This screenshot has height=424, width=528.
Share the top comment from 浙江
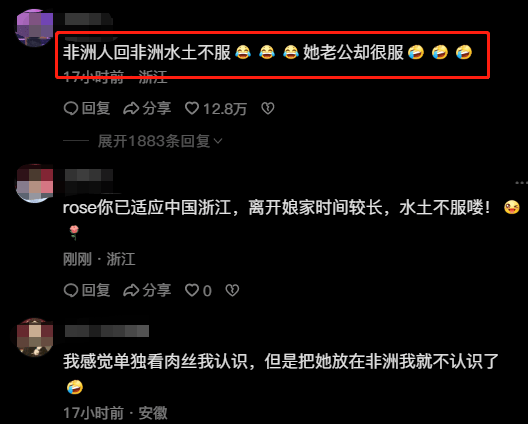tap(147, 108)
